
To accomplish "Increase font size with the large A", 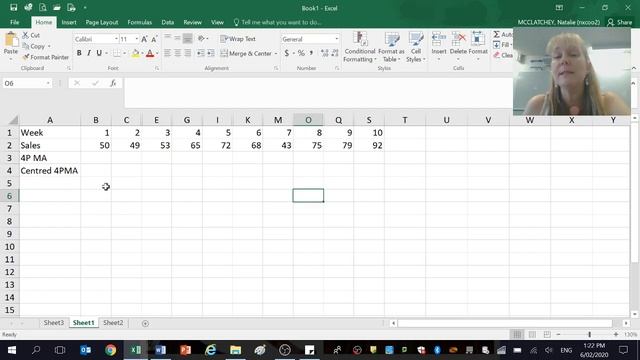I will pos(144,39).
